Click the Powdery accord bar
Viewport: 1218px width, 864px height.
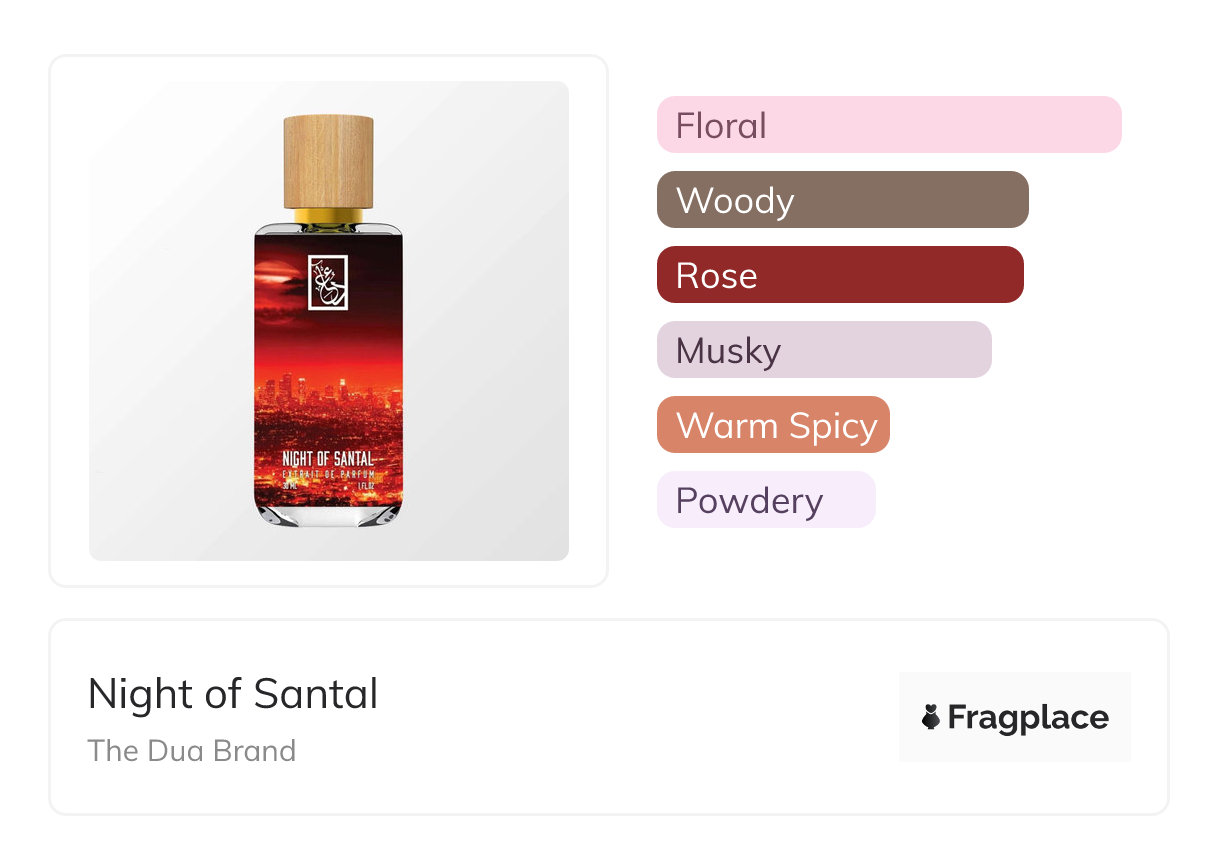pos(765,500)
